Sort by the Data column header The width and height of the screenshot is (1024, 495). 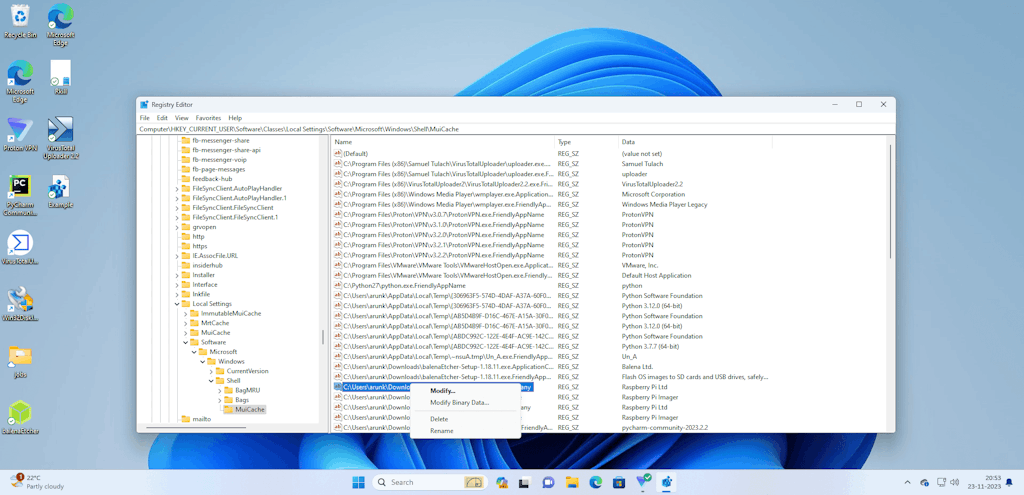tap(695, 142)
